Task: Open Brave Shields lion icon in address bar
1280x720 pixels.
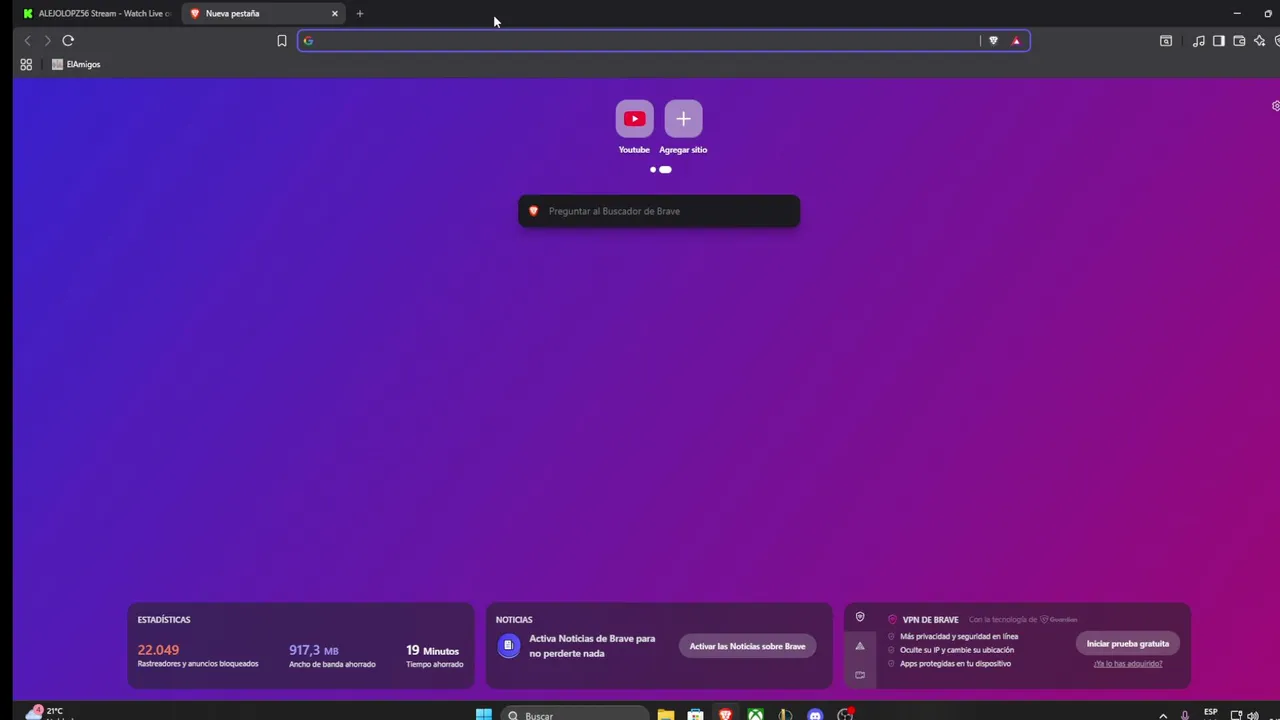Action: (993, 41)
